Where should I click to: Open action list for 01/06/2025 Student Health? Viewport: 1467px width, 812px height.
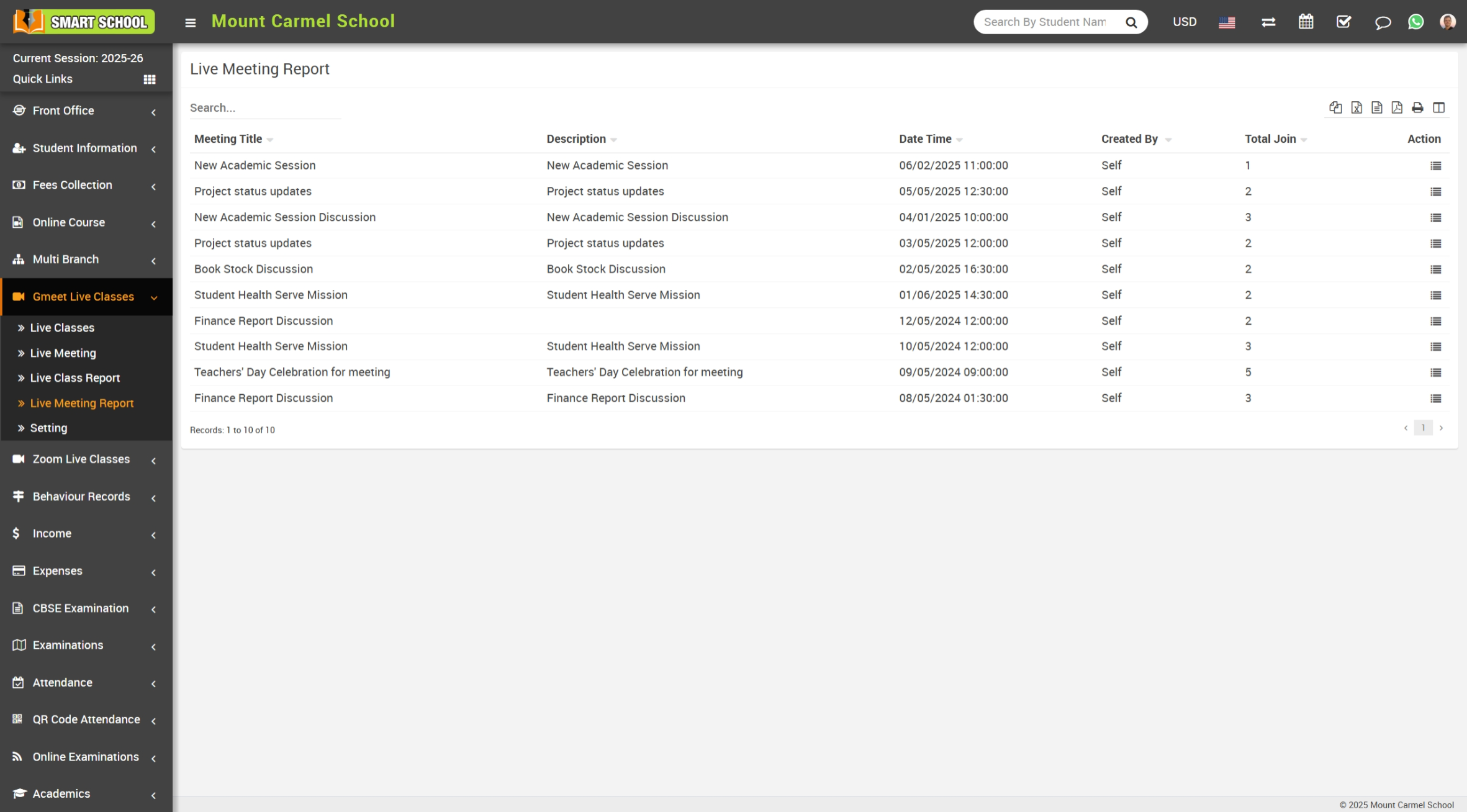click(x=1435, y=295)
